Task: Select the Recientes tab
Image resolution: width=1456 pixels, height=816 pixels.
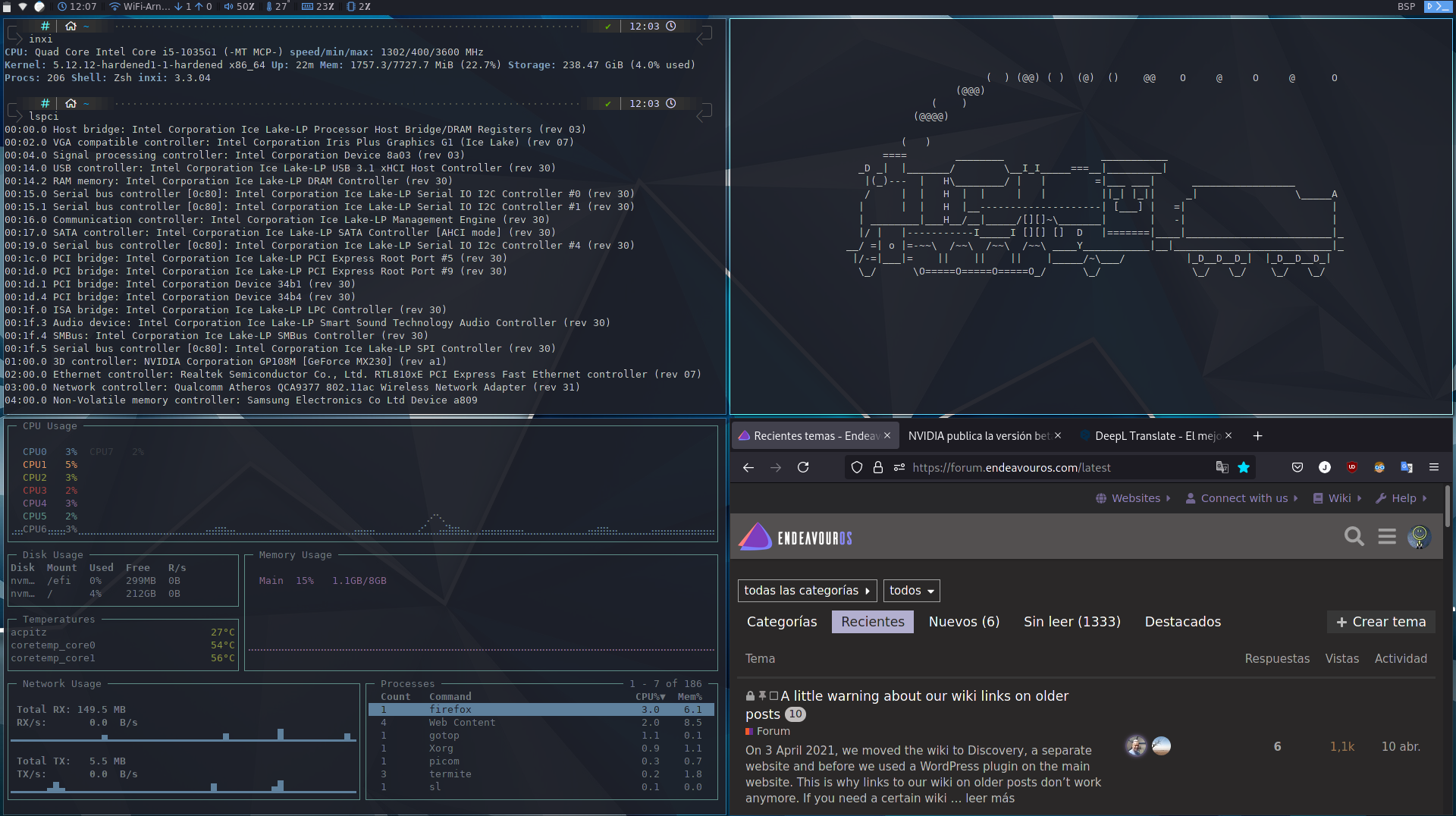Action: (x=872, y=622)
